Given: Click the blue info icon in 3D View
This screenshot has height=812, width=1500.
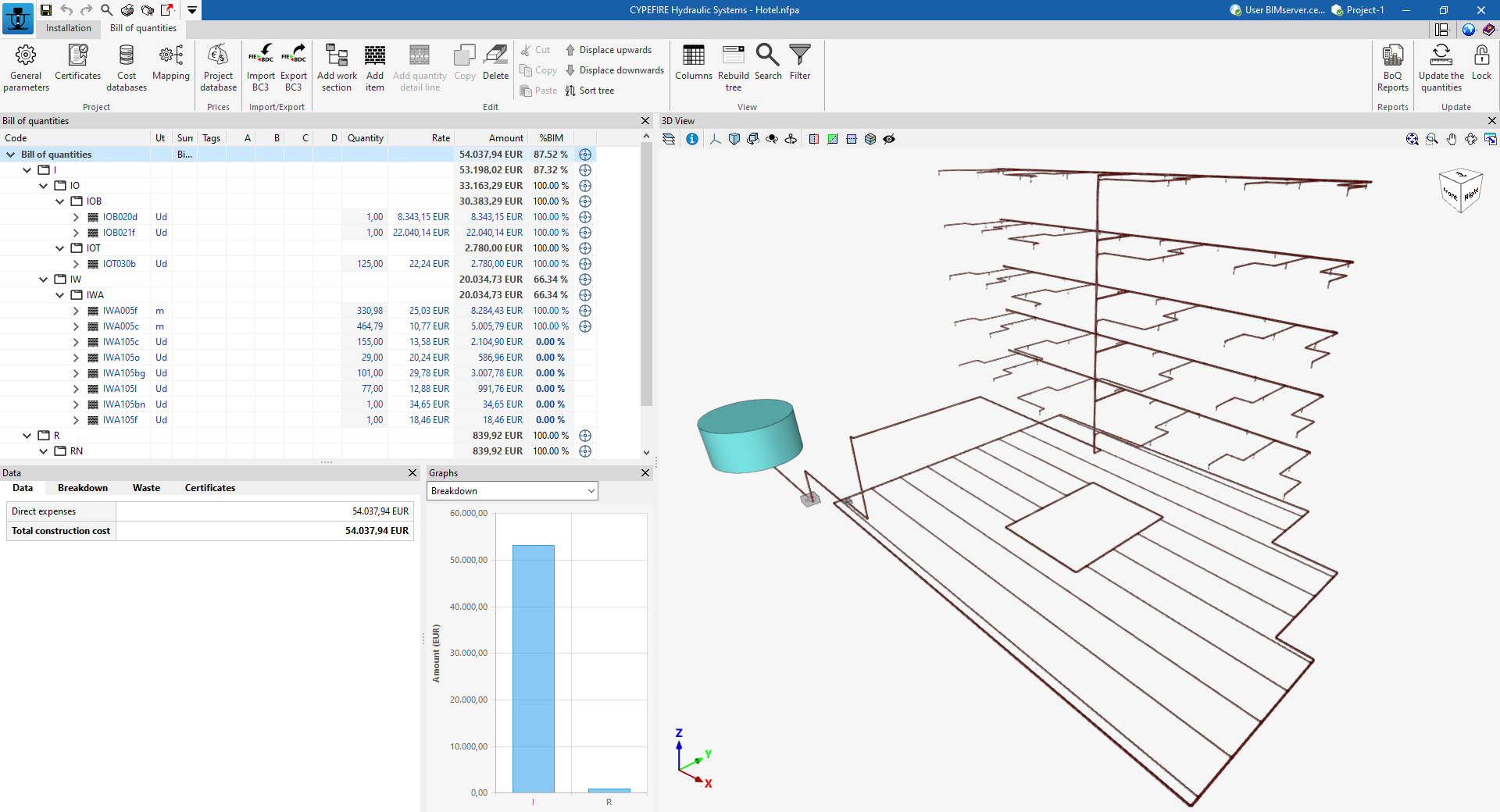Looking at the screenshot, I should [692, 139].
